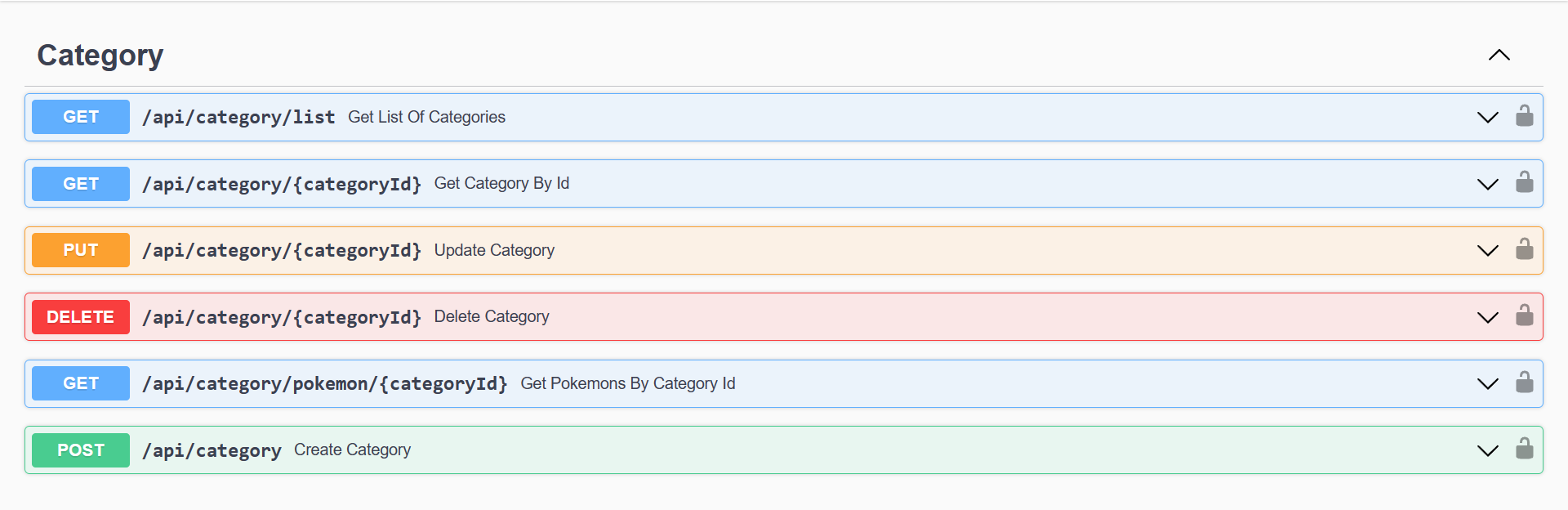
Task: Collapse the Category section with the up arrow
Action: (1499, 56)
